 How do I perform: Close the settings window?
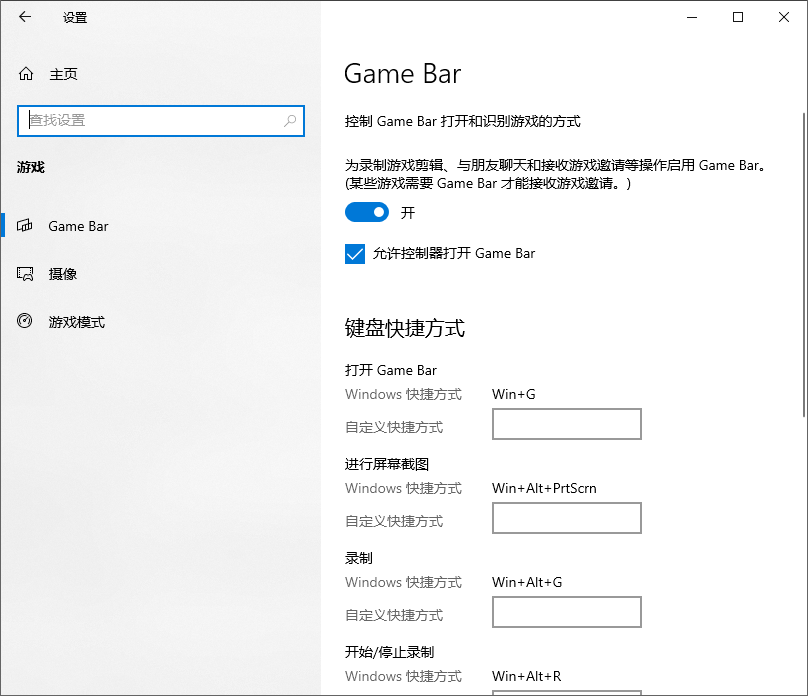click(x=784, y=17)
